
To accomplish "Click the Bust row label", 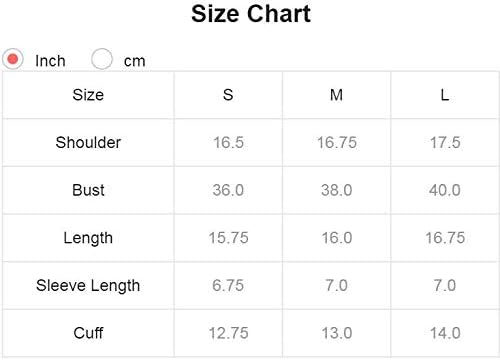I will pyautogui.click(x=88, y=190).
